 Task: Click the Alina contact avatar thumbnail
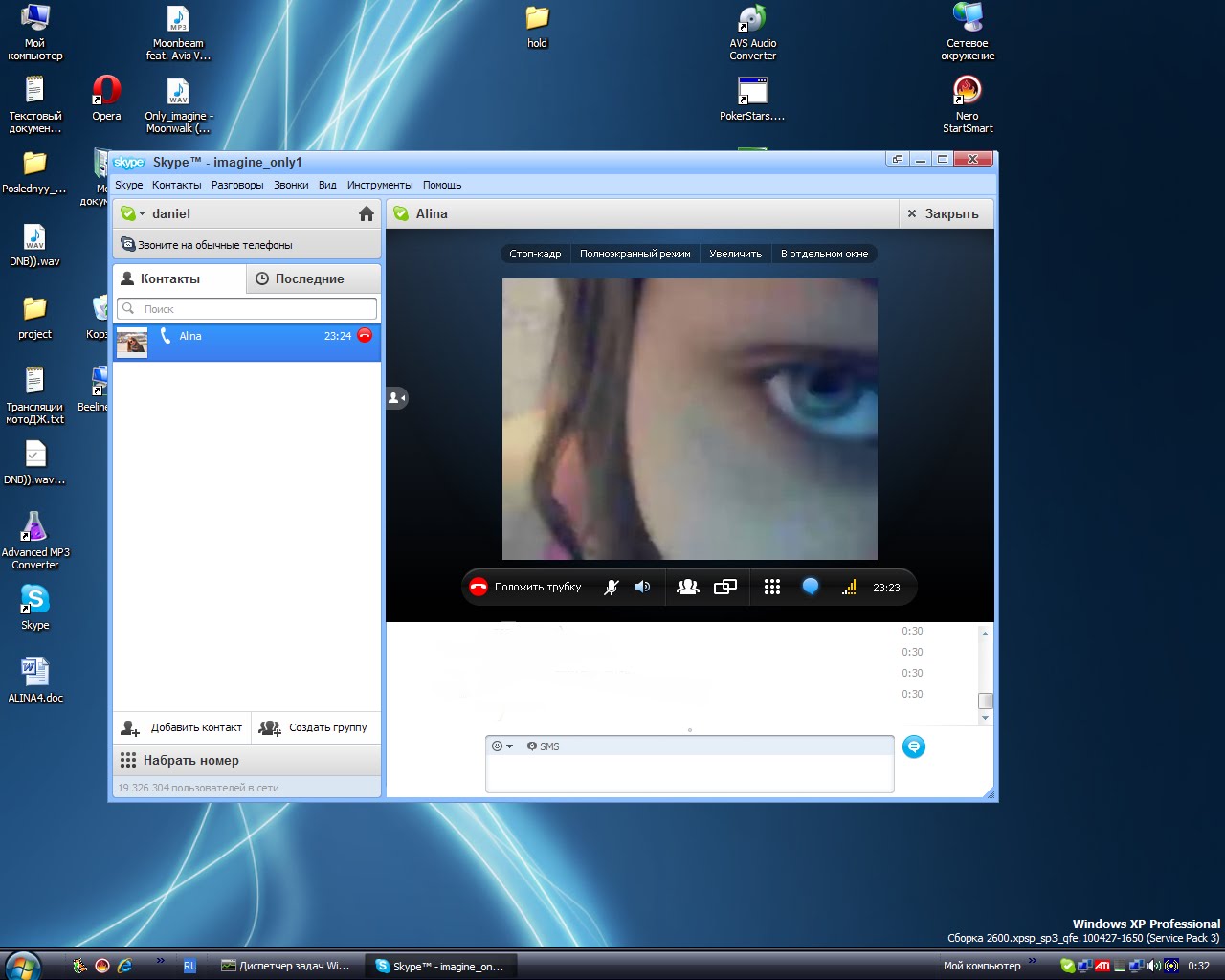[132, 343]
